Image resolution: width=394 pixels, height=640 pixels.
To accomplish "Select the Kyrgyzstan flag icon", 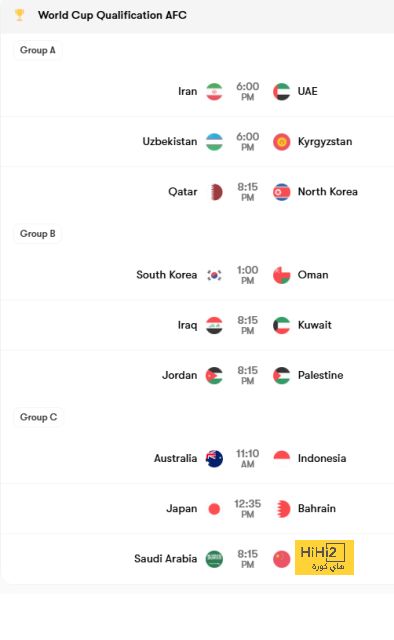I will 281,142.
